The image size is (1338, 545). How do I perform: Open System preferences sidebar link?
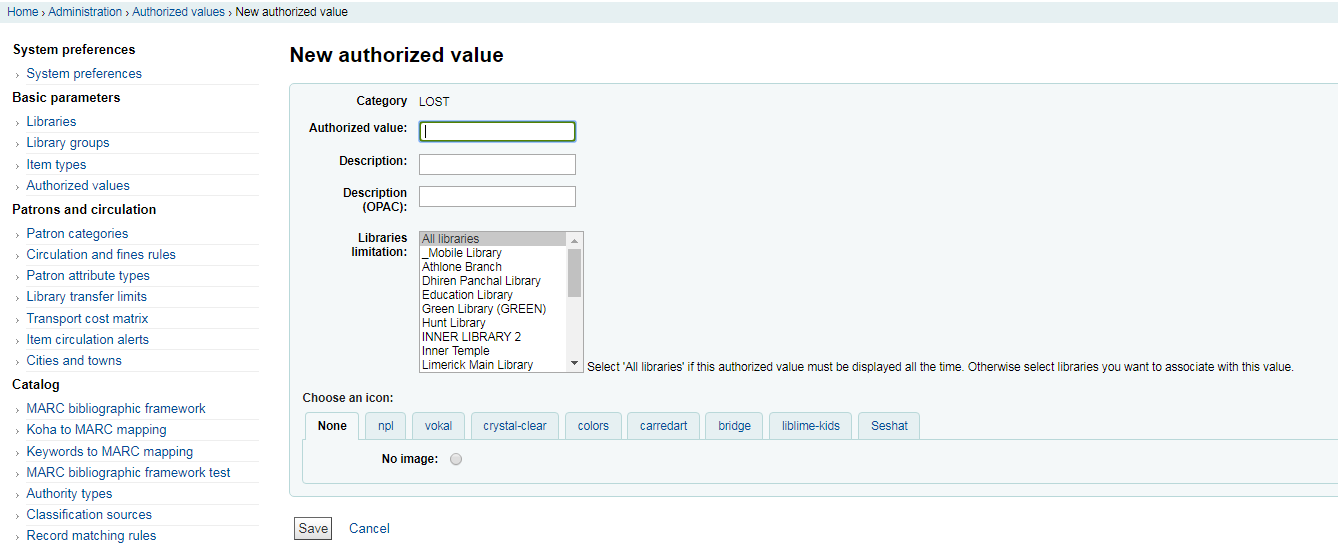point(84,74)
